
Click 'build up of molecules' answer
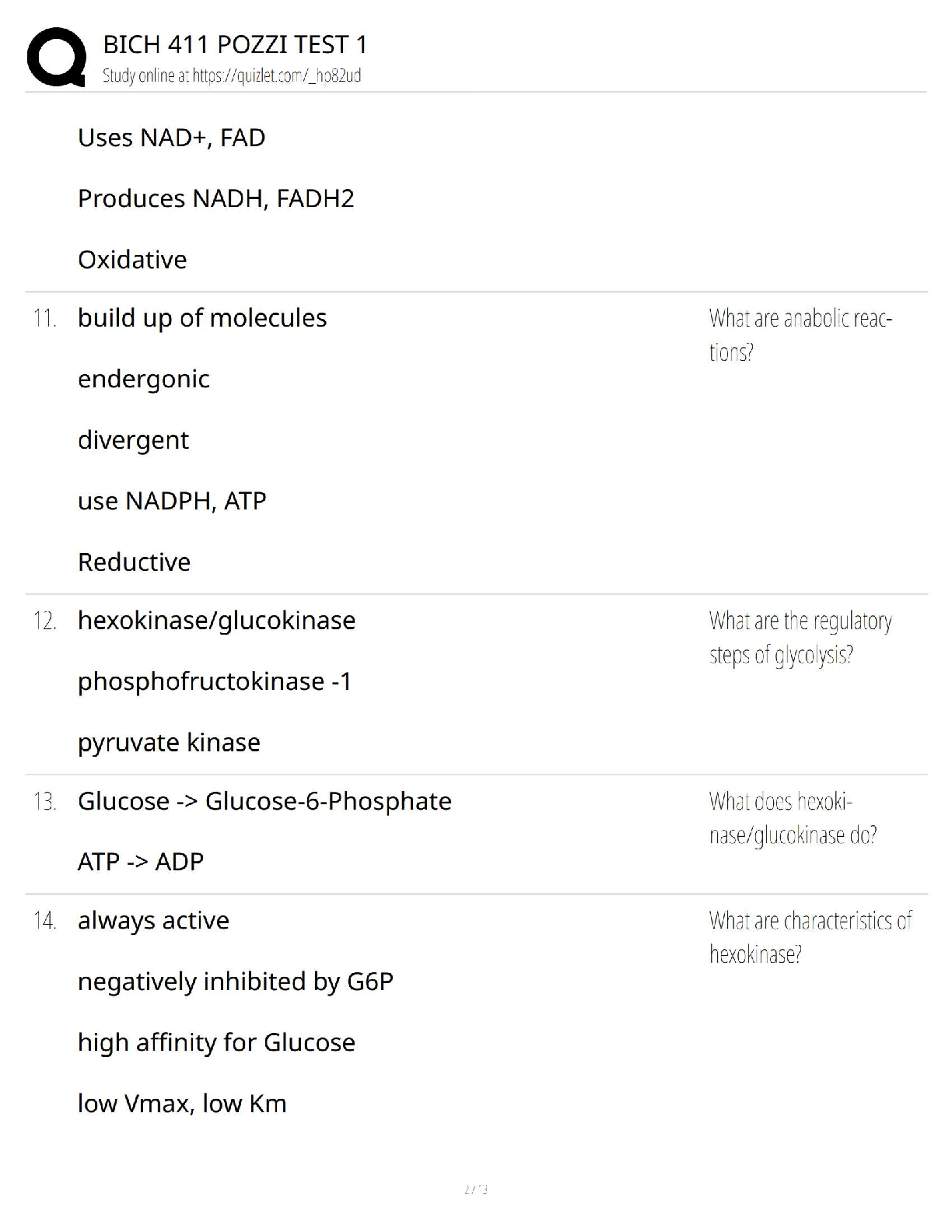tap(202, 318)
